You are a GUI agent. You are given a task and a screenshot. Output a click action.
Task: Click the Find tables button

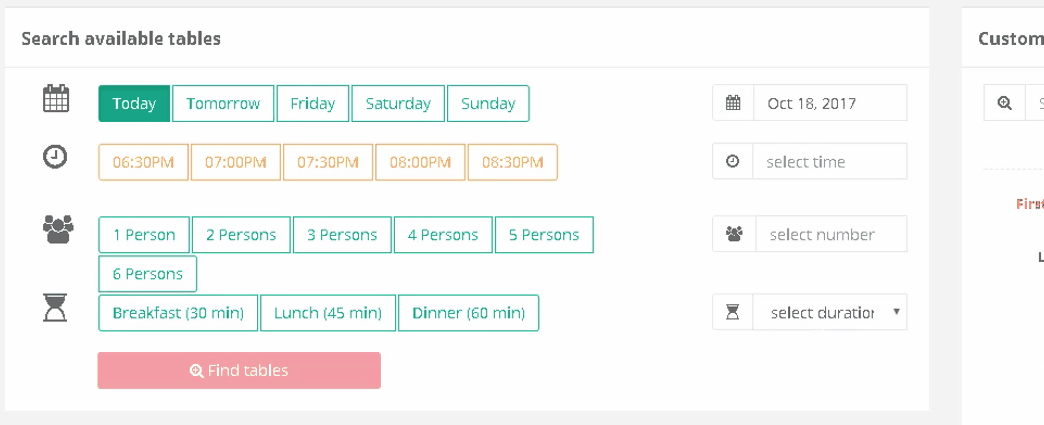(239, 370)
